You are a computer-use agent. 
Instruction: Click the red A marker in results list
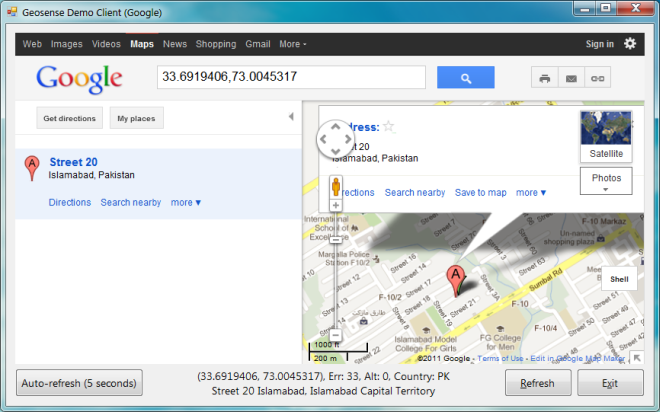click(32, 167)
